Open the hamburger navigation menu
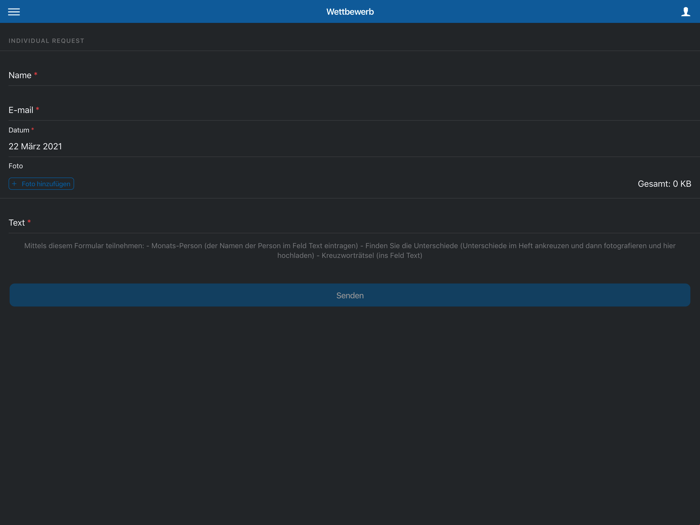The height and width of the screenshot is (525, 700). coord(14,12)
